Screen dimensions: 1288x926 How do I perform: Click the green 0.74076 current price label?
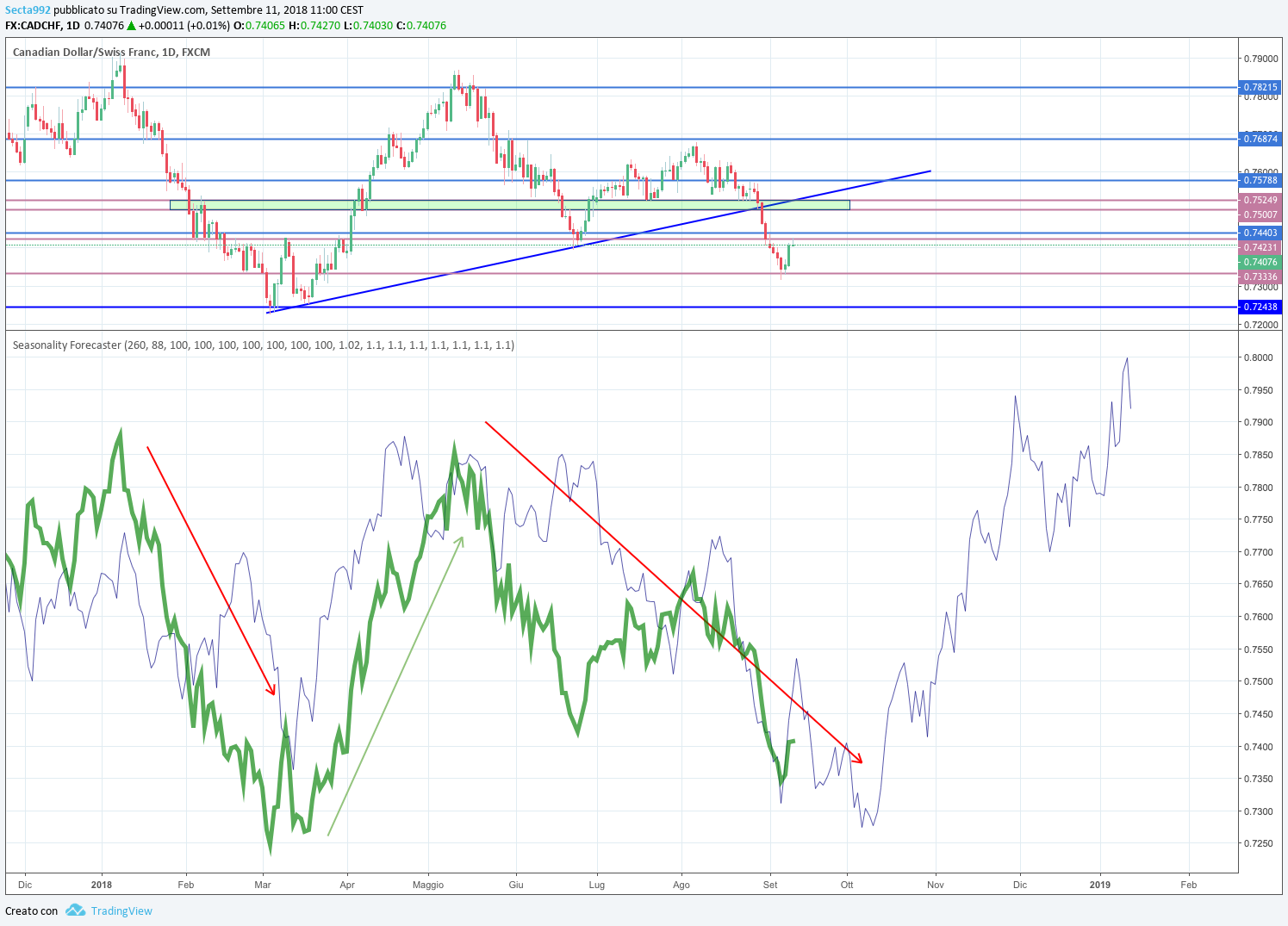click(x=1260, y=262)
